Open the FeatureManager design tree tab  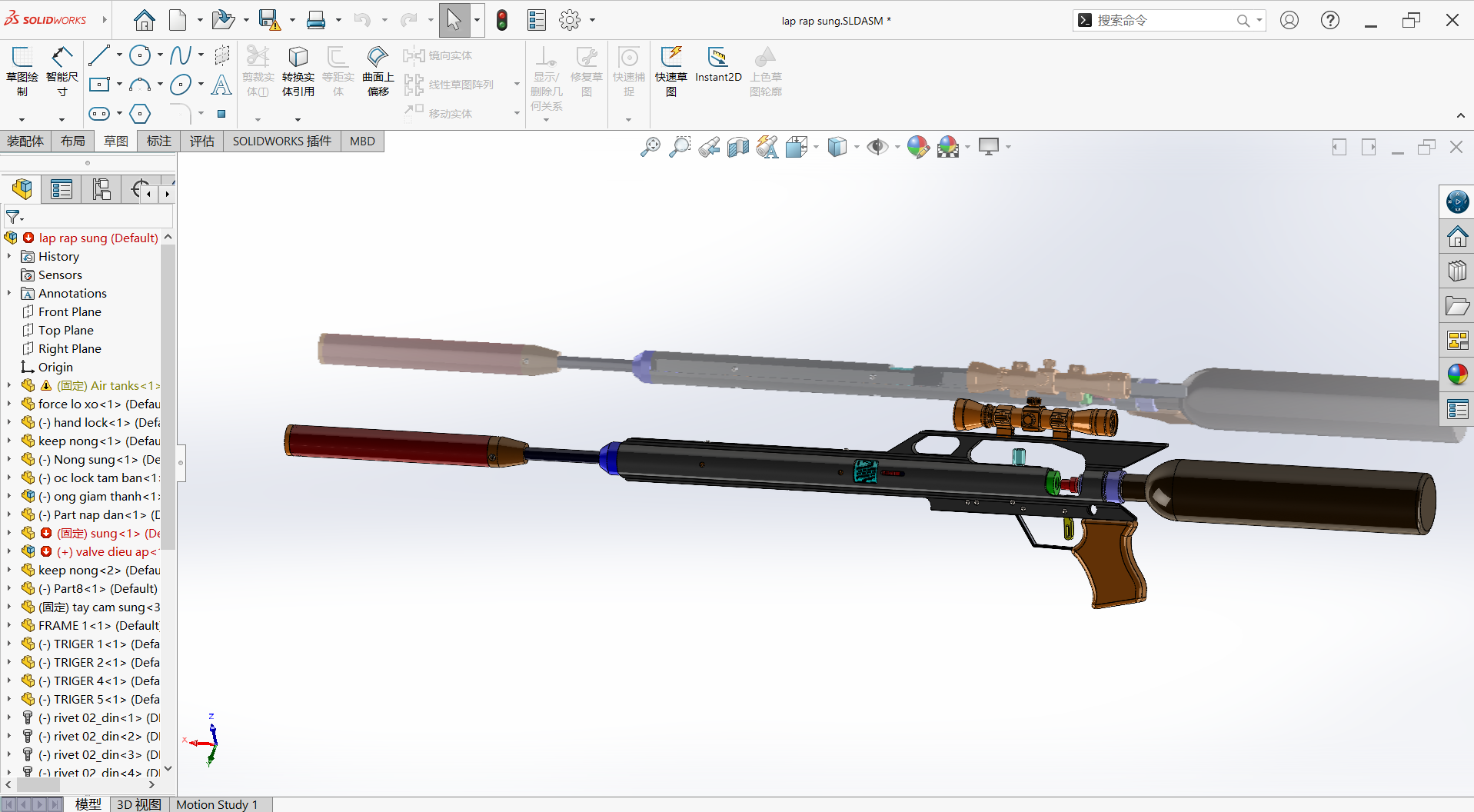click(x=22, y=189)
